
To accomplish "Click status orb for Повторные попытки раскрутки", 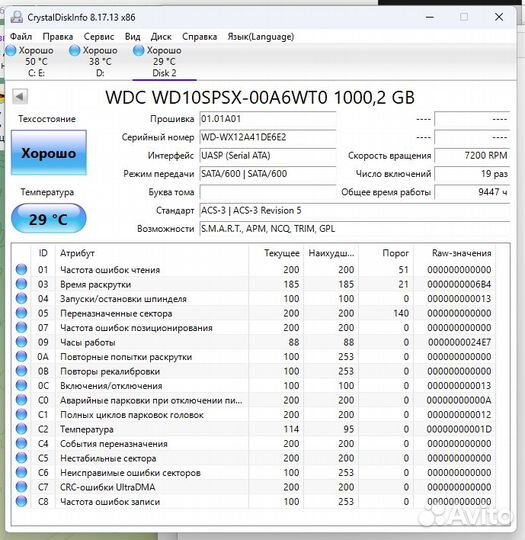I will tap(21, 356).
